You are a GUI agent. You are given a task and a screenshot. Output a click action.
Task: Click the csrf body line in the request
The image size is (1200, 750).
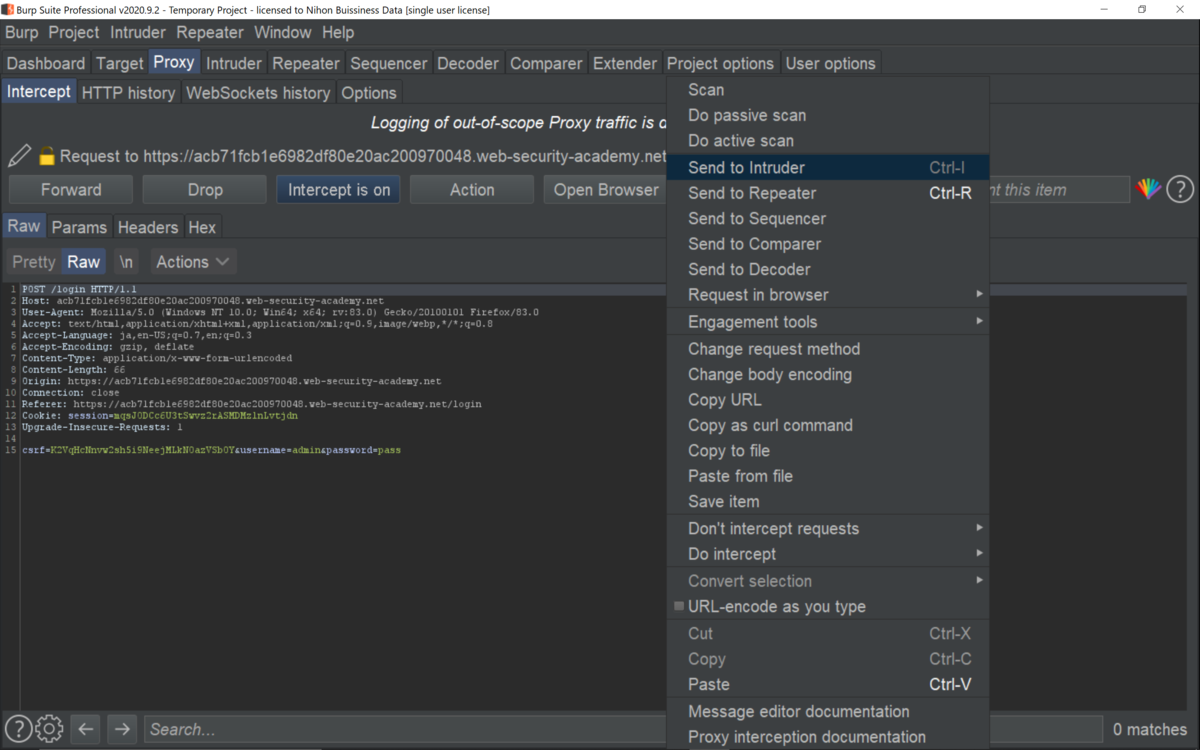[211, 450]
